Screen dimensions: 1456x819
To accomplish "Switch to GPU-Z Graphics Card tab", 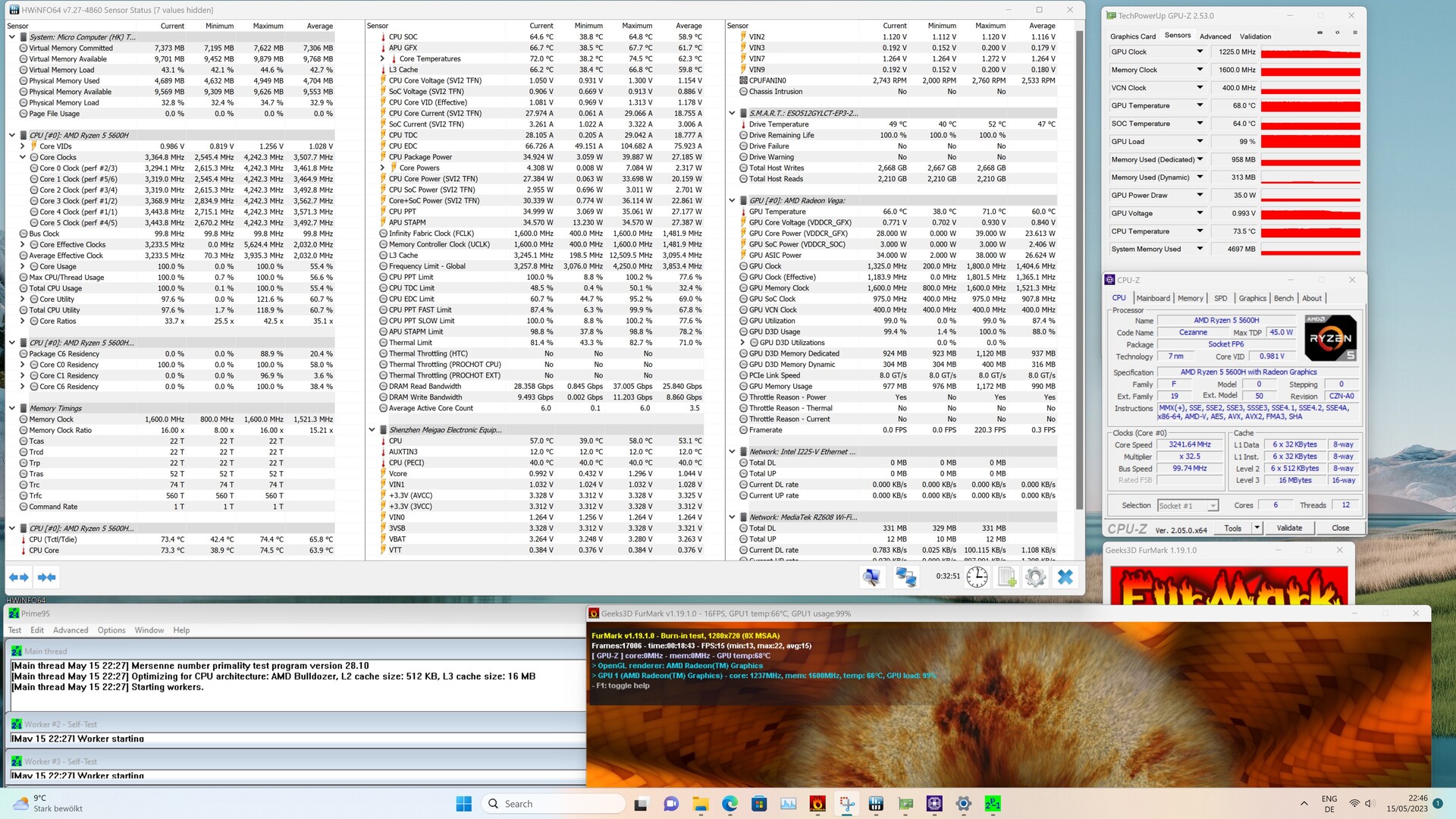I will point(1132,36).
